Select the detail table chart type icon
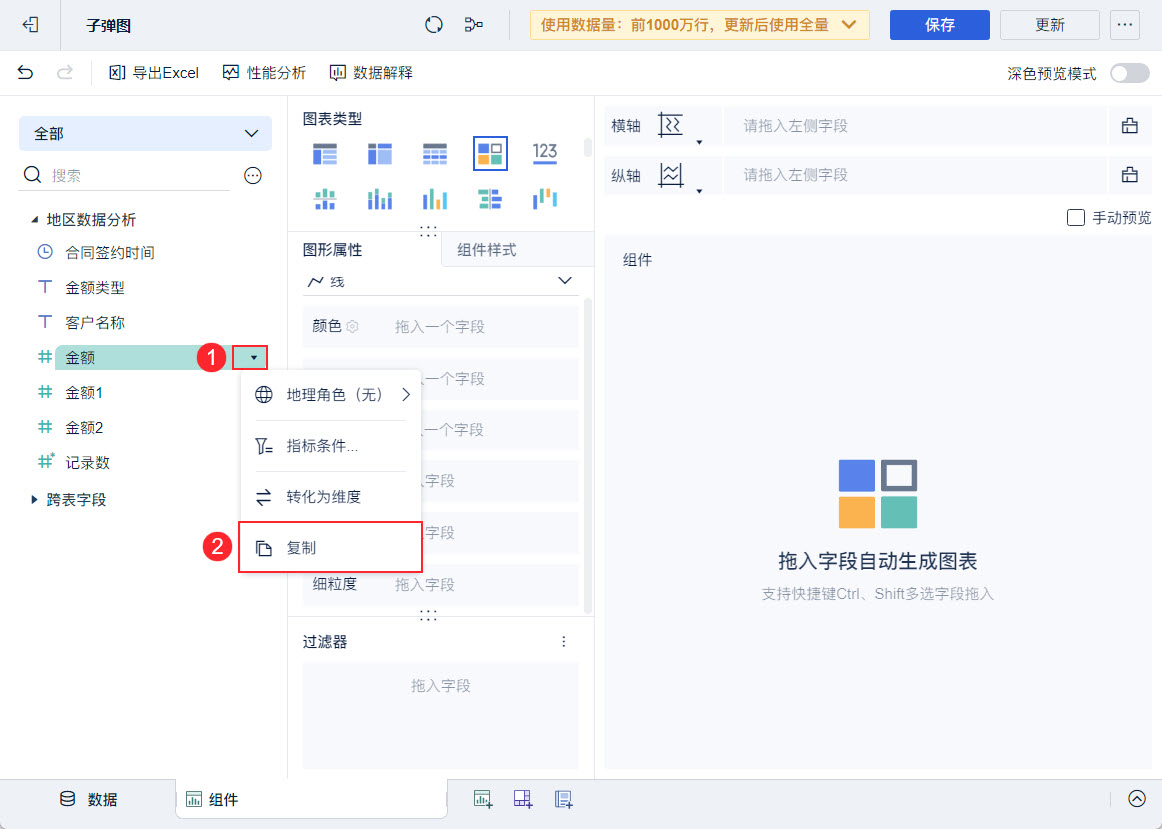Screen dimensions: 1162x829 pos(434,154)
